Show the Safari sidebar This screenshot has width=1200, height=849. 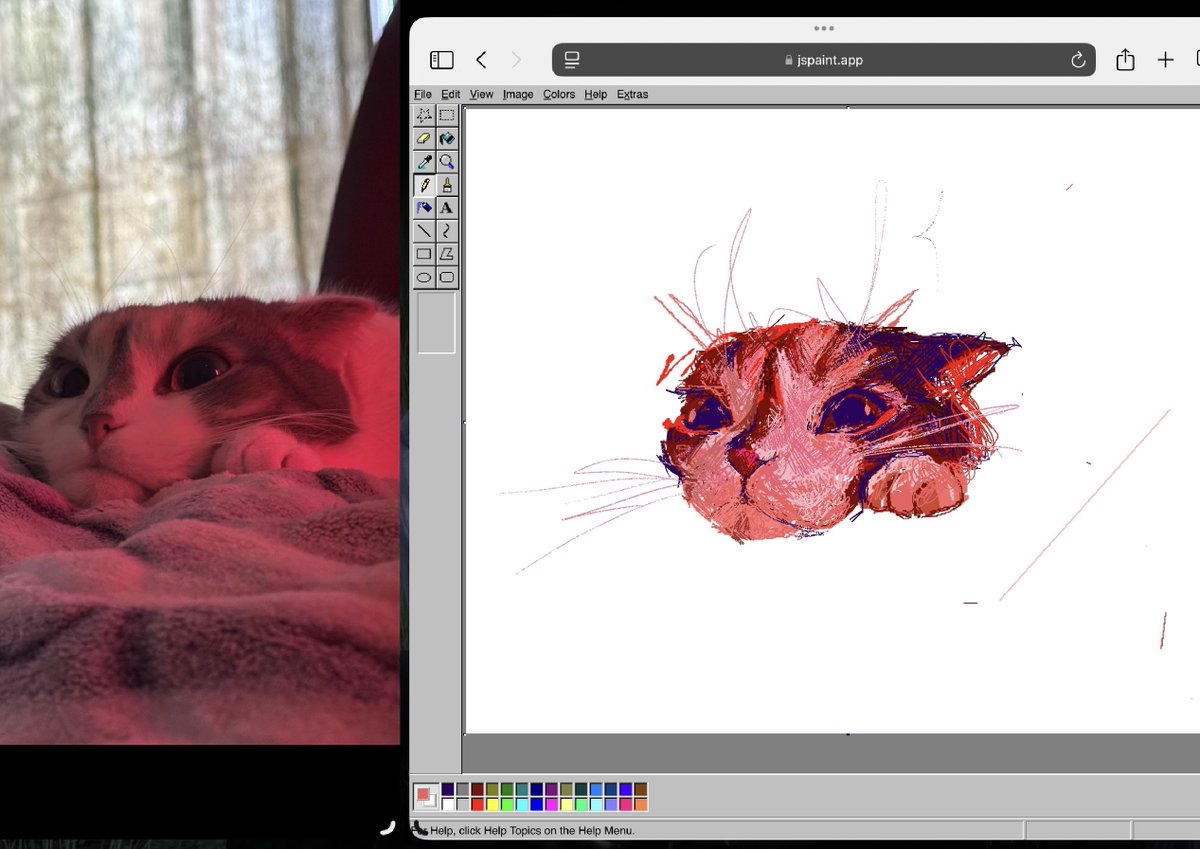tap(441, 60)
